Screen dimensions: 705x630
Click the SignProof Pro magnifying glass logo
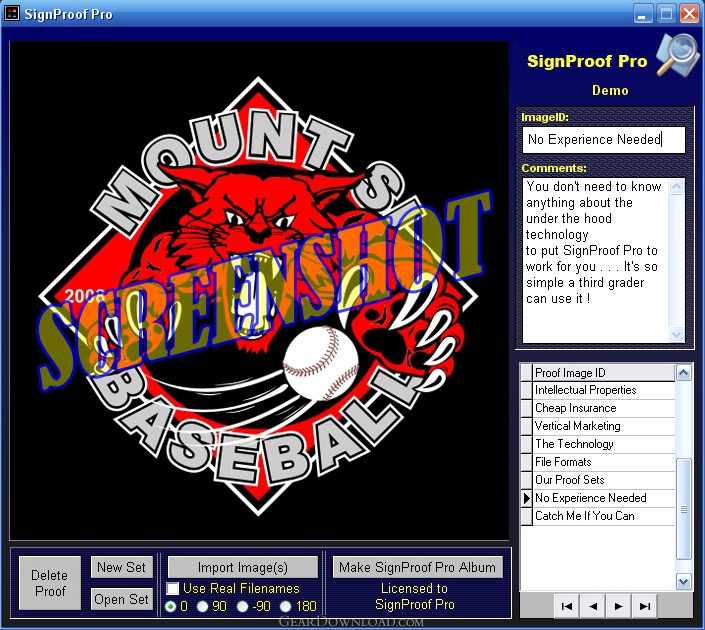point(678,56)
